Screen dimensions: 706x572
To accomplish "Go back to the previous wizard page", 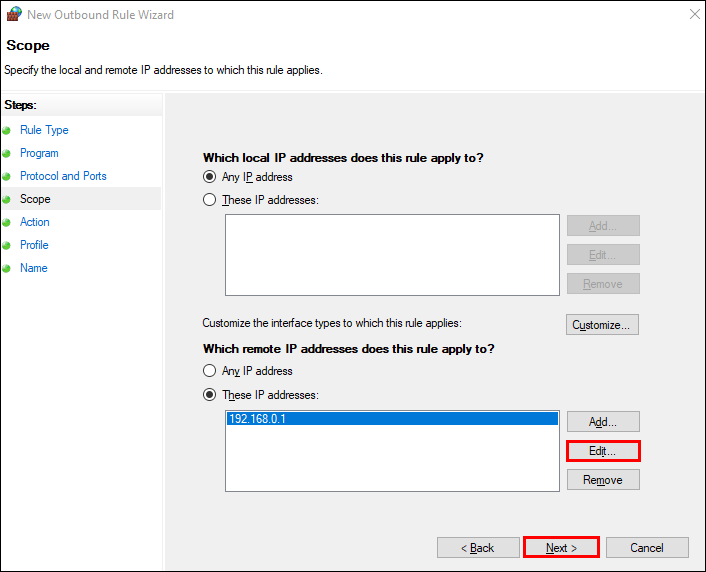I will pos(476,547).
